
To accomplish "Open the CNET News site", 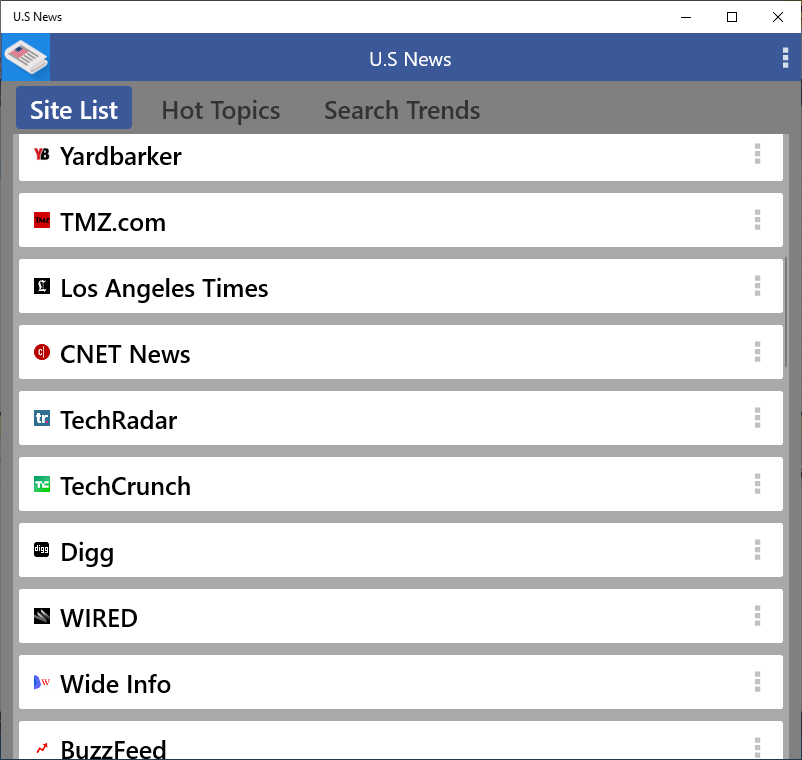I will pyautogui.click(x=400, y=352).
